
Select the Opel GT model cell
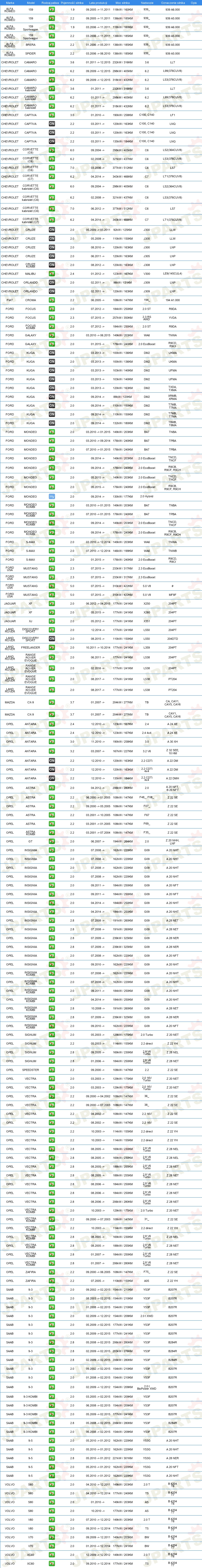30,842
